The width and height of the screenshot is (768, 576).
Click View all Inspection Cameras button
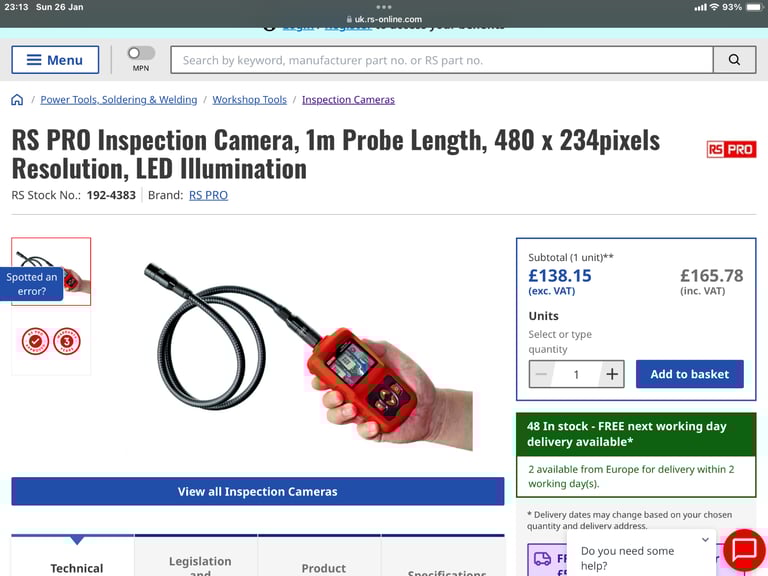coord(258,491)
